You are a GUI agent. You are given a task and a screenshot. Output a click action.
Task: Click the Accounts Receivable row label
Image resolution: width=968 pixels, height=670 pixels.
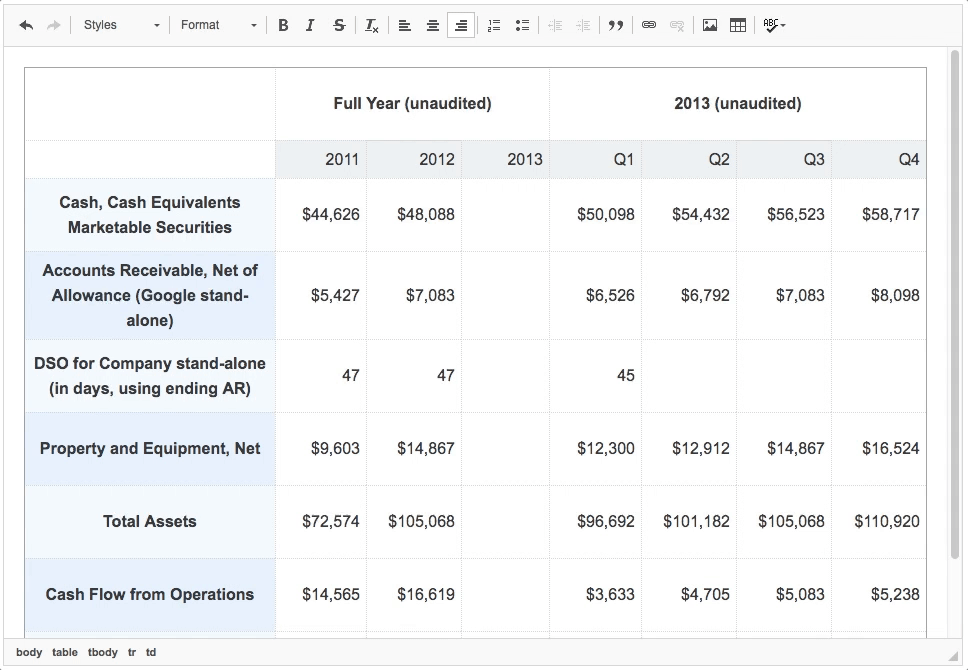click(x=150, y=295)
